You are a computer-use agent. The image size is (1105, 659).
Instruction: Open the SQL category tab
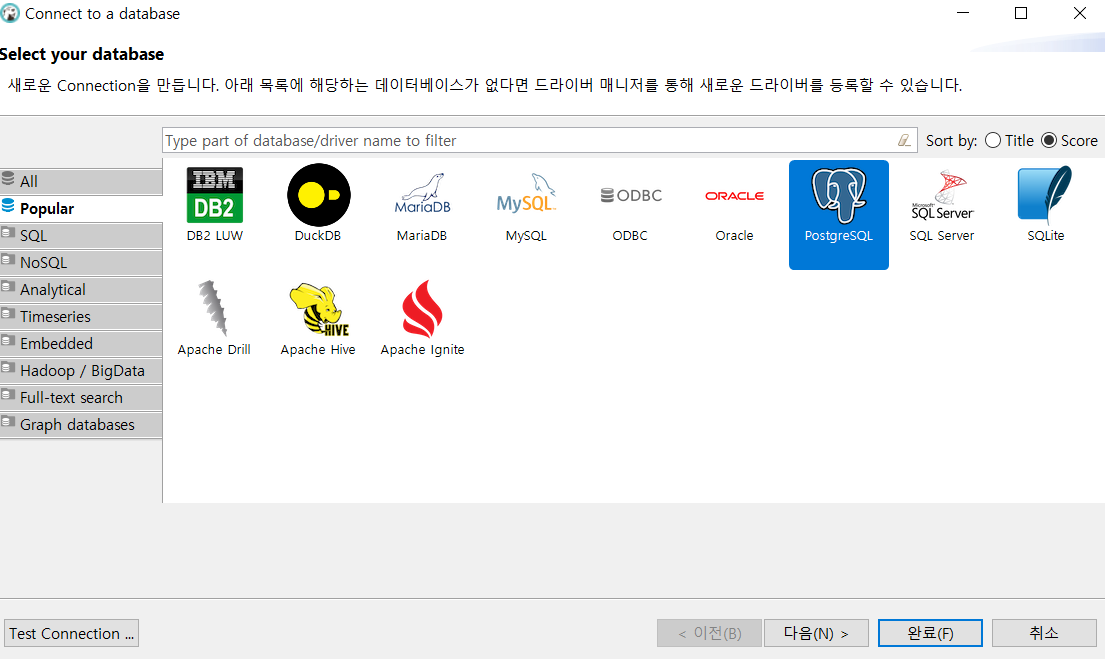pos(81,235)
